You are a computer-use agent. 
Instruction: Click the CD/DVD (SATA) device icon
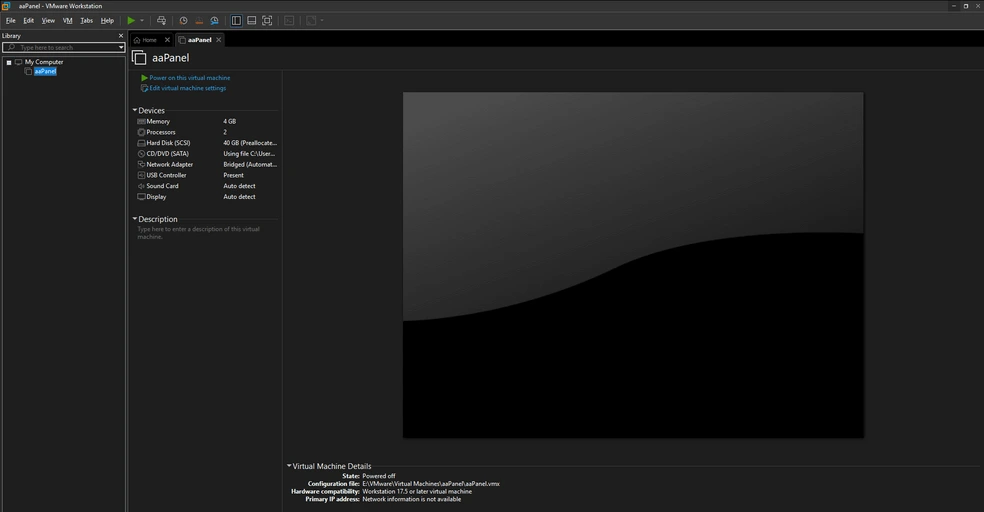[141, 154]
